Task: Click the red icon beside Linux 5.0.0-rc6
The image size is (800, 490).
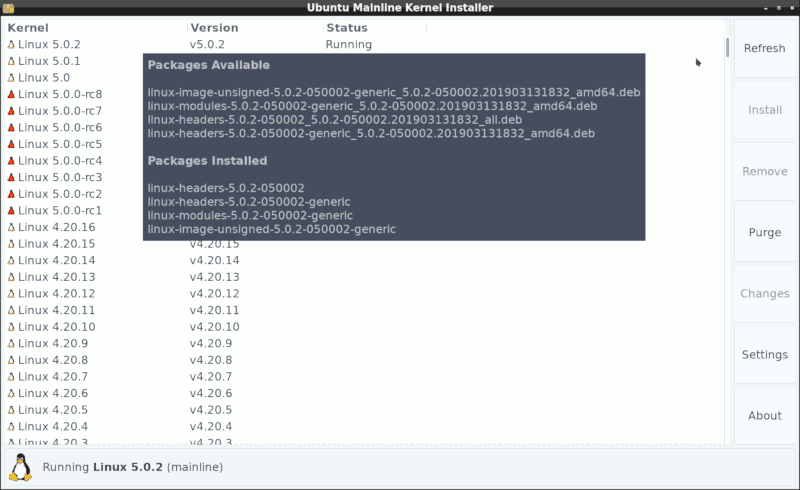Action: [x=11, y=128]
